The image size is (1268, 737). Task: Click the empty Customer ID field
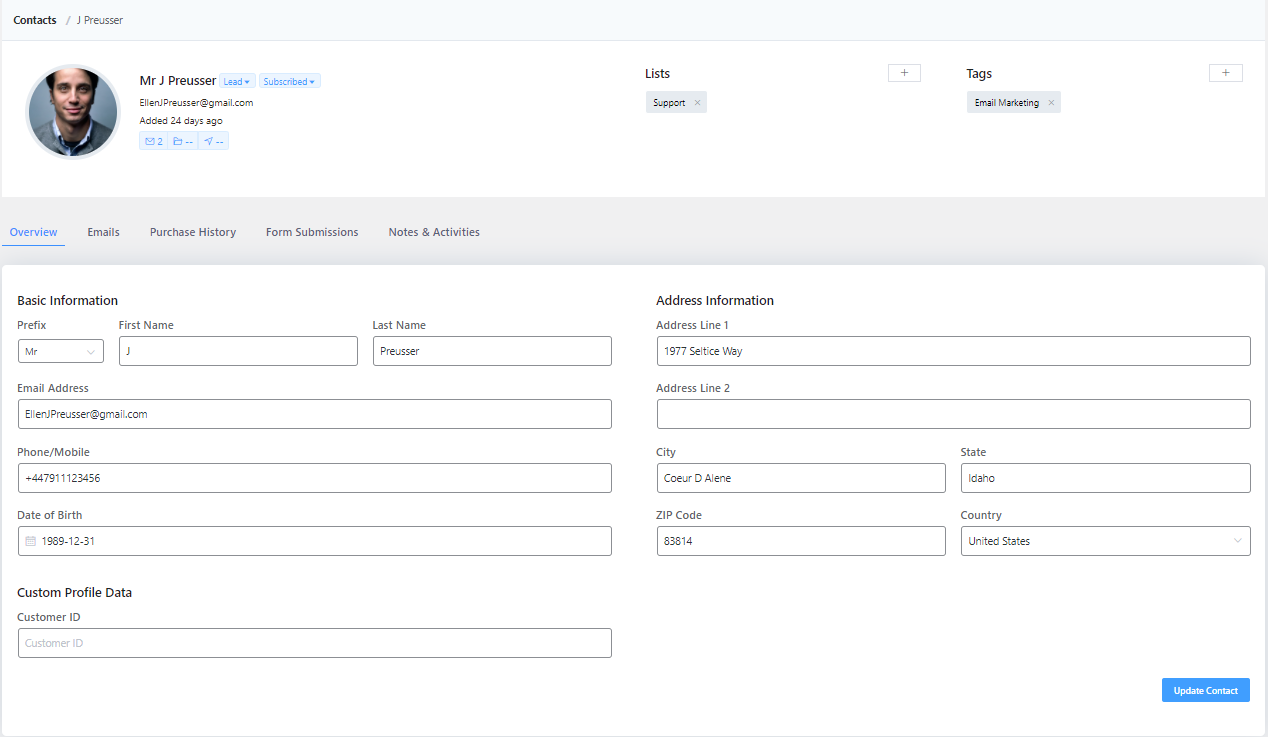click(x=314, y=643)
